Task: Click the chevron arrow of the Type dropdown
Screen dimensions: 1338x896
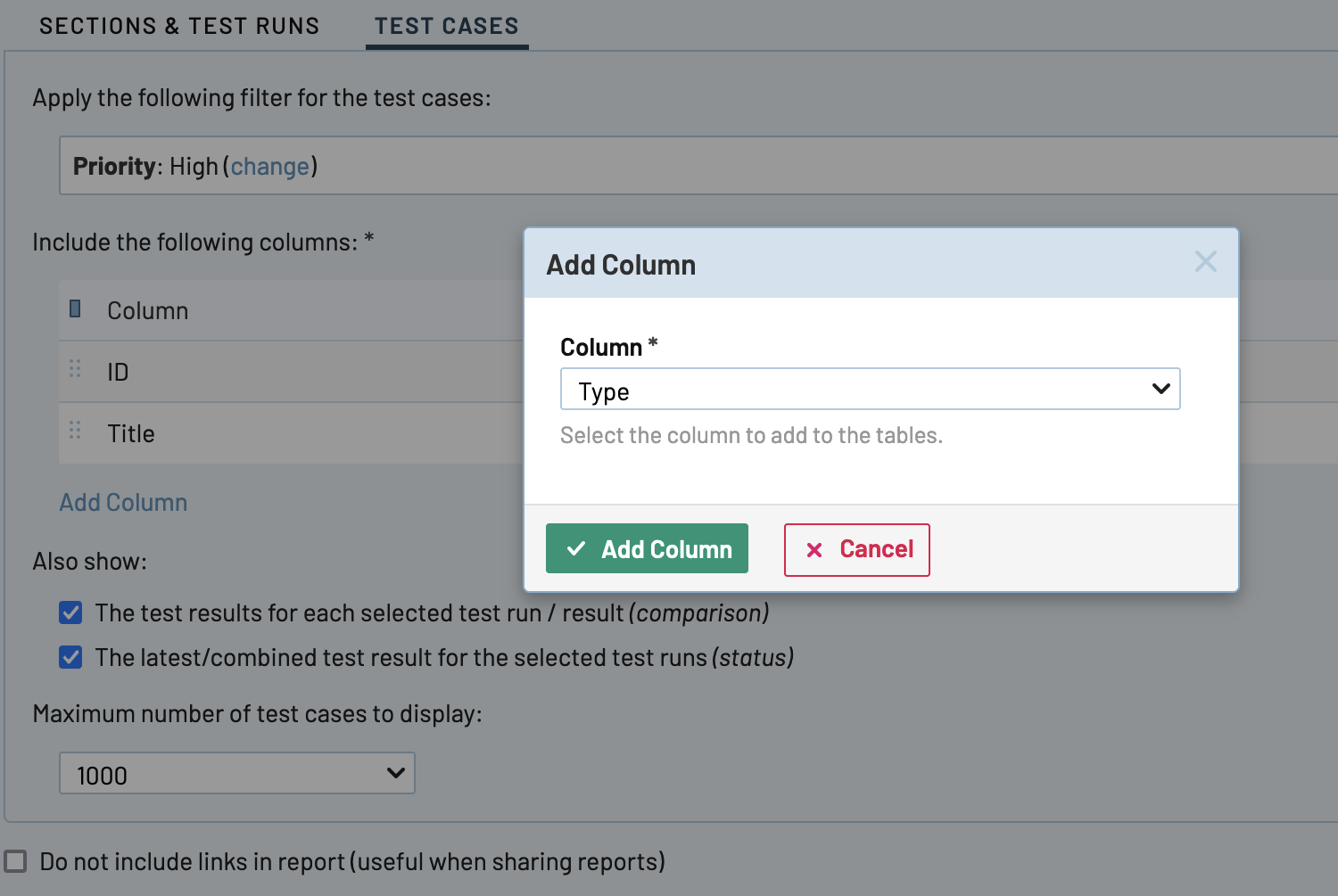Action: pyautogui.click(x=1160, y=389)
